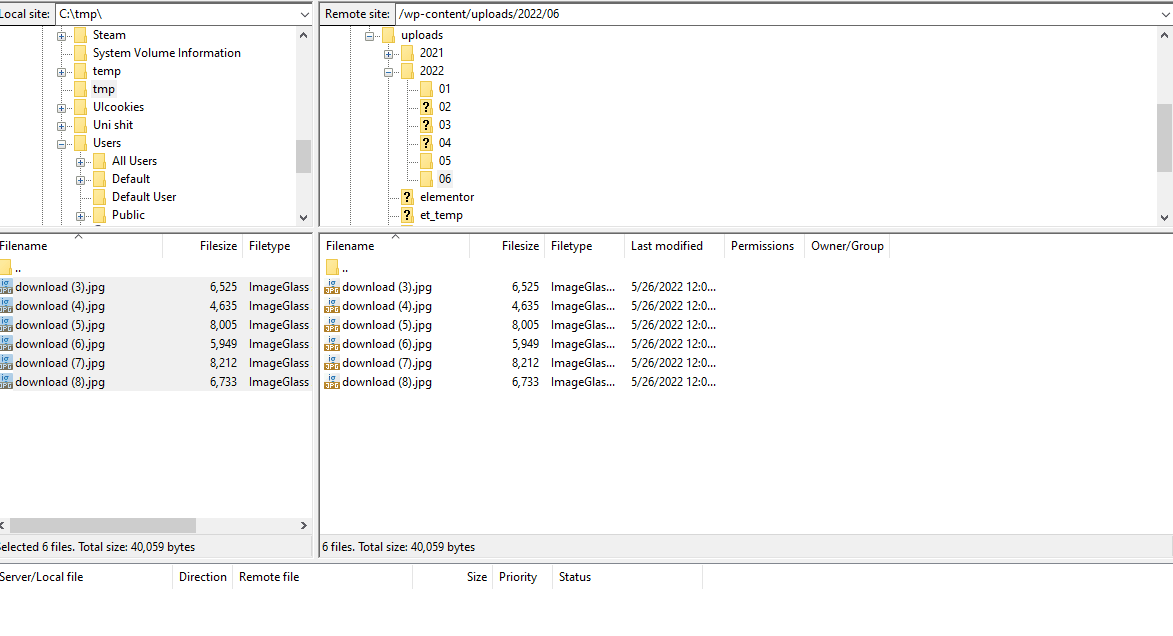Click the parent folder icon in local file list

5,267
